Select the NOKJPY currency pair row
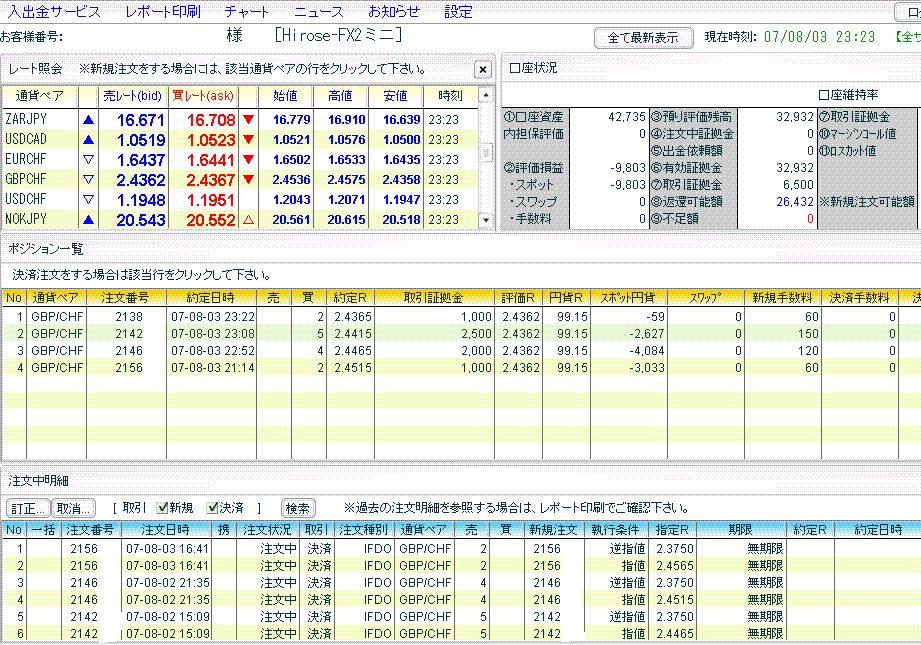Image resolution: width=921 pixels, height=645 pixels. click(x=241, y=220)
